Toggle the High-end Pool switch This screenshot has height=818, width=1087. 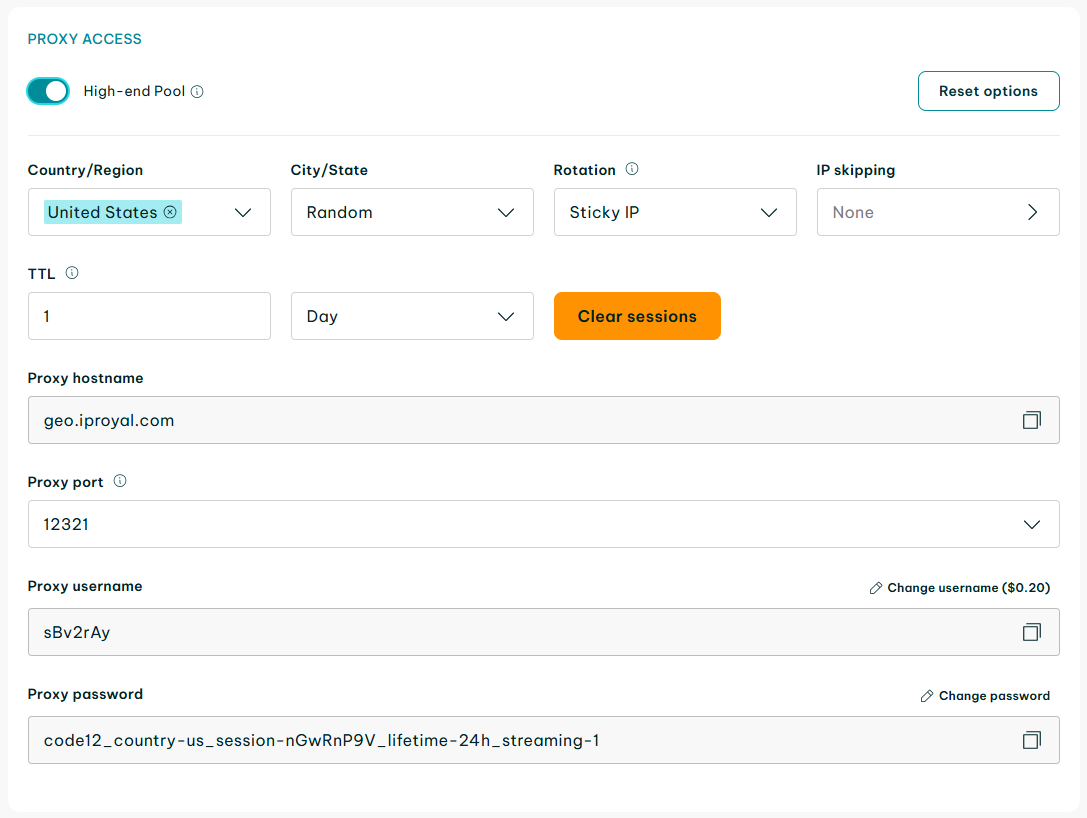48,91
